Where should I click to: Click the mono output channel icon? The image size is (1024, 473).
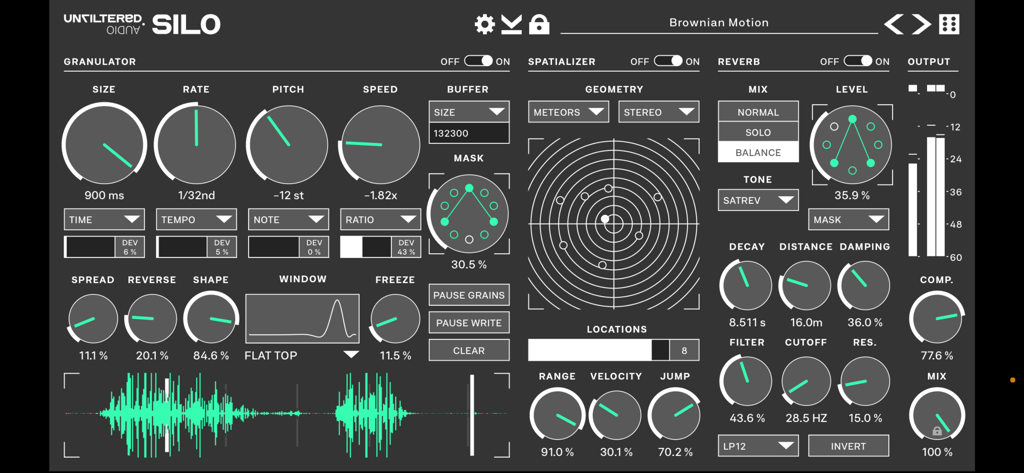click(x=913, y=89)
